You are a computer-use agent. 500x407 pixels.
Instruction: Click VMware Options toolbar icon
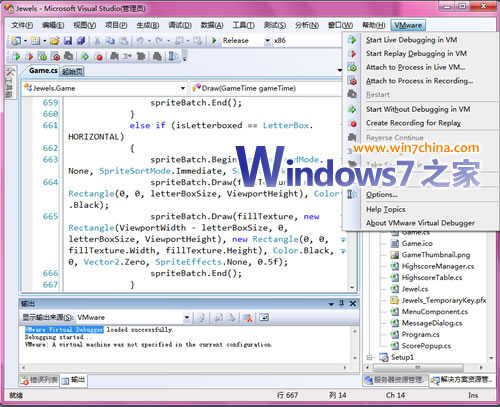(x=173, y=56)
